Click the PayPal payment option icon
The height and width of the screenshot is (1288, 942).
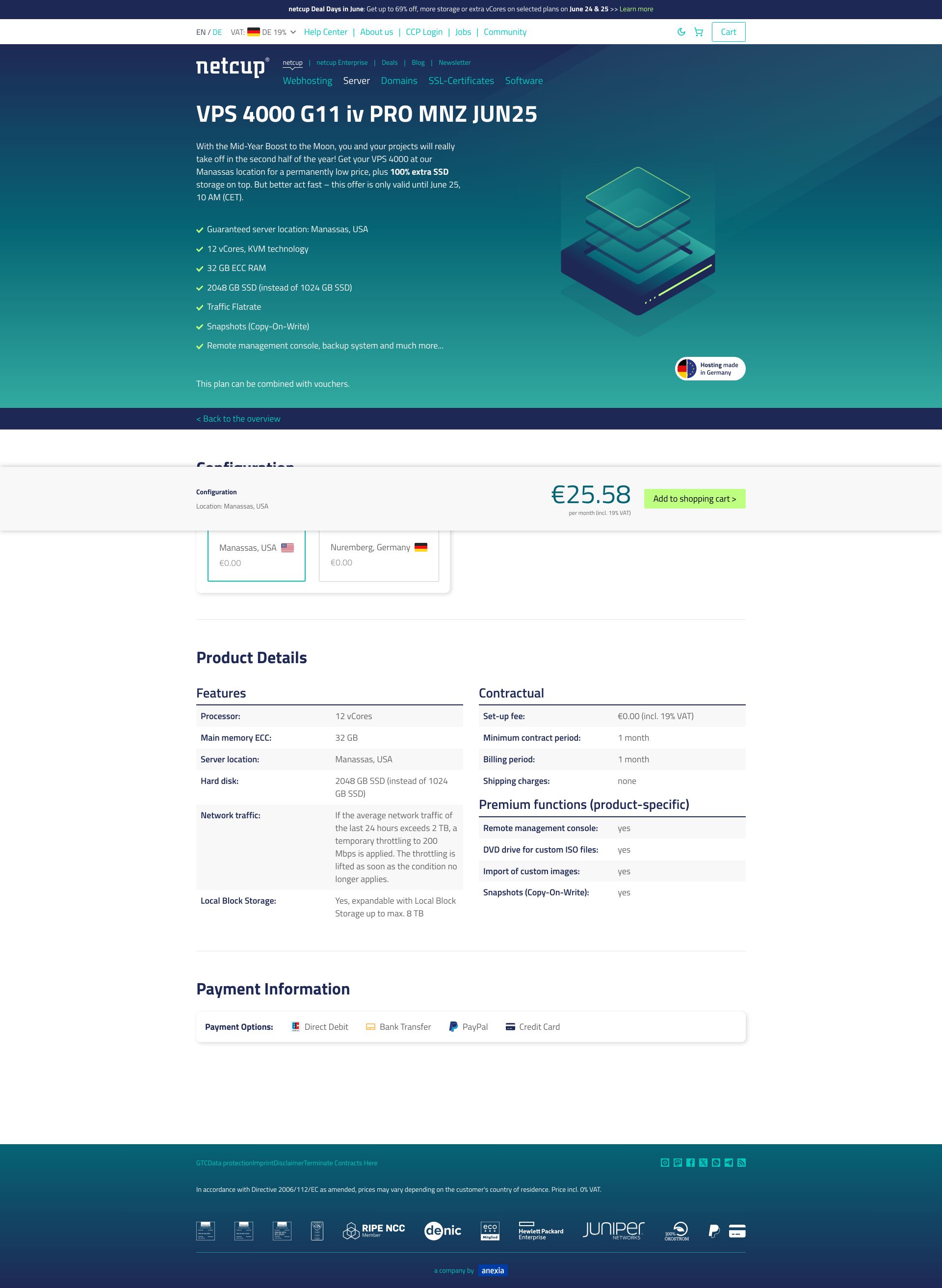pyautogui.click(x=453, y=1026)
